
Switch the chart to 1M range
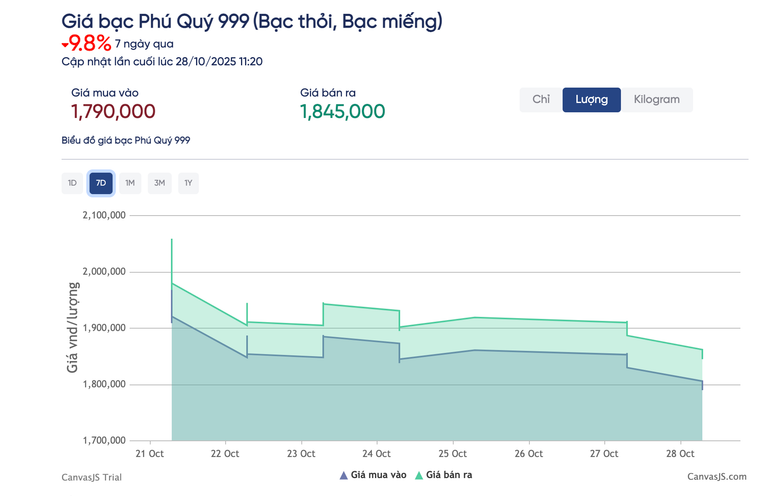click(x=130, y=183)
